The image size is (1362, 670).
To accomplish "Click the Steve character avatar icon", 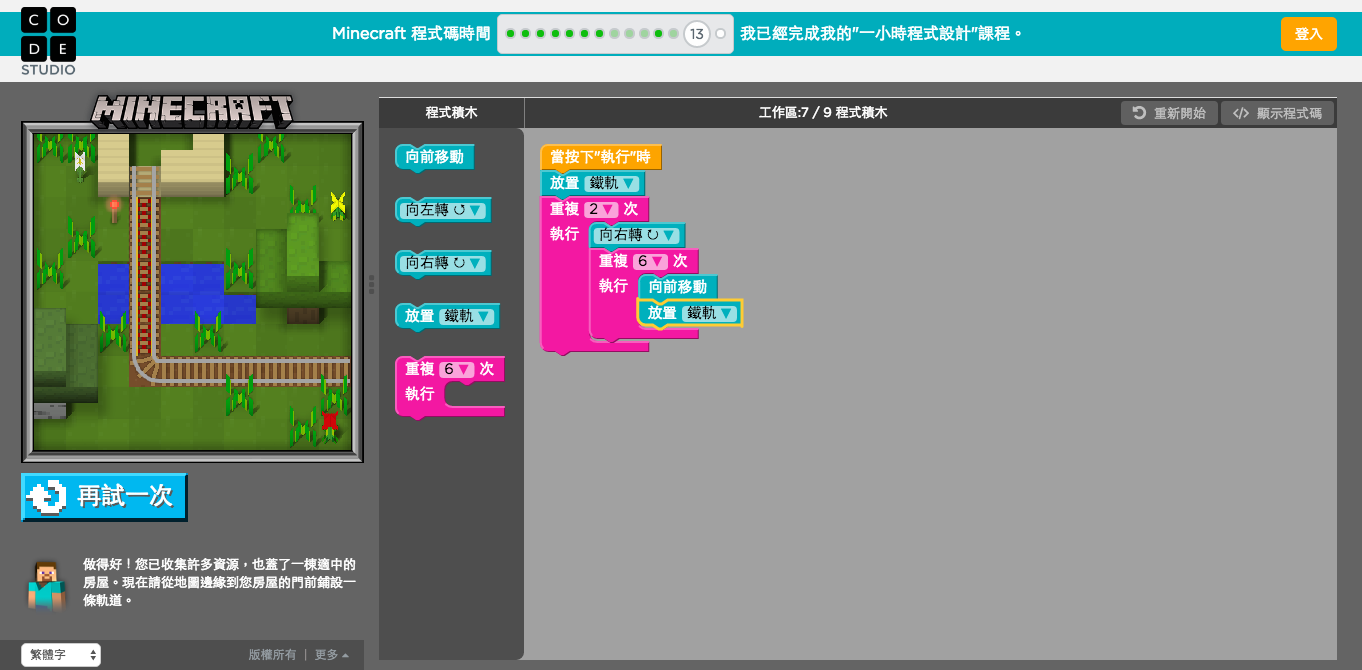I will click(45, 585).
